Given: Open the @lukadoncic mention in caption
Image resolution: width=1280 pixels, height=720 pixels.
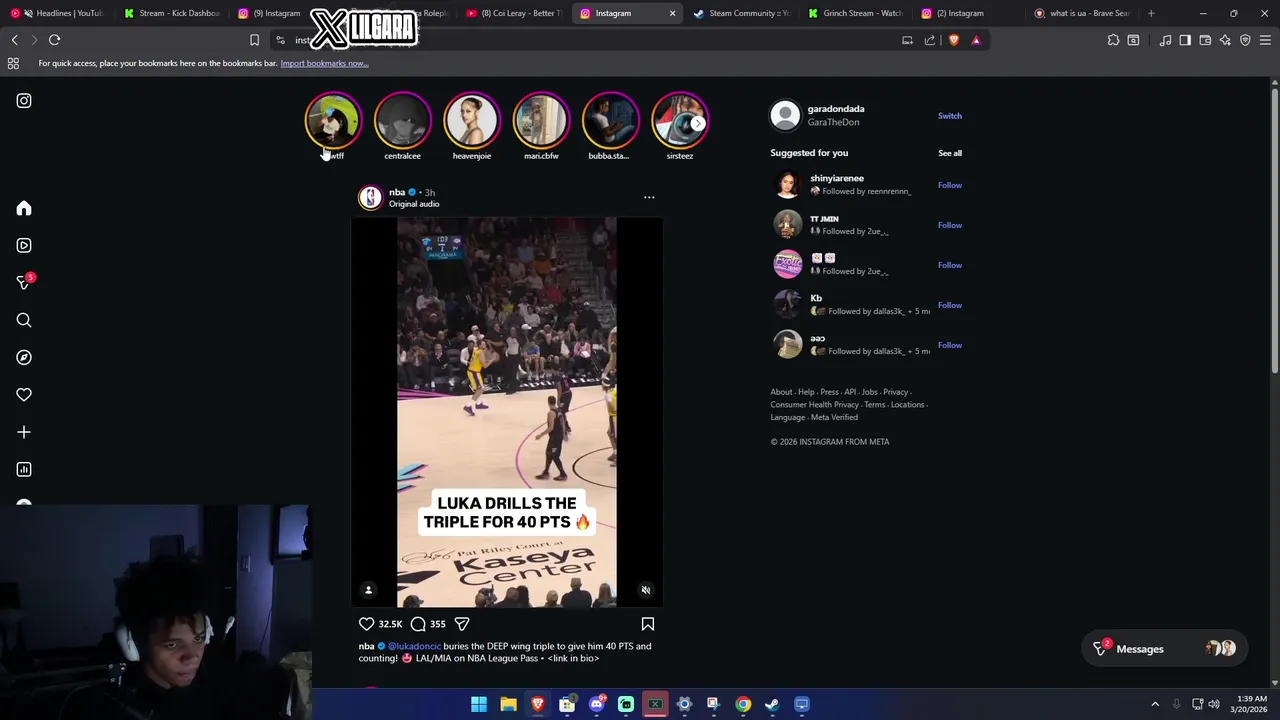Looking at the screenshot, I should [x=414, y=646].
